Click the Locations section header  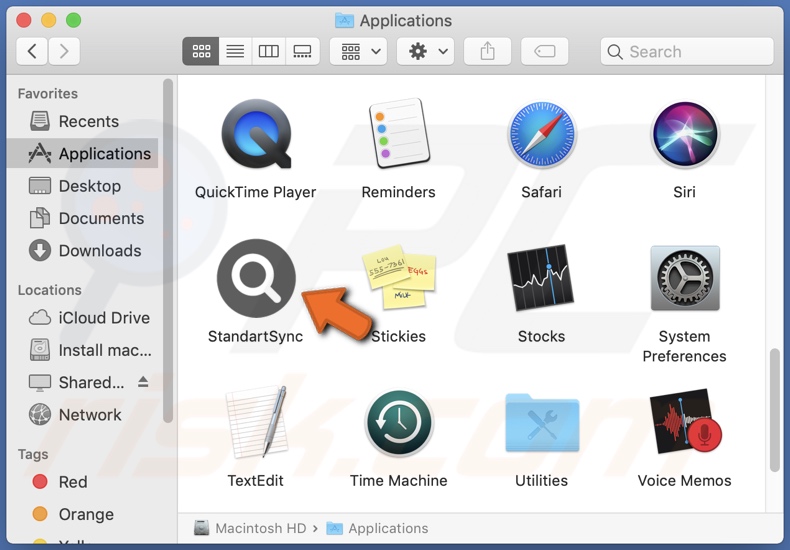pyautogui.click(x=49, y=290)
